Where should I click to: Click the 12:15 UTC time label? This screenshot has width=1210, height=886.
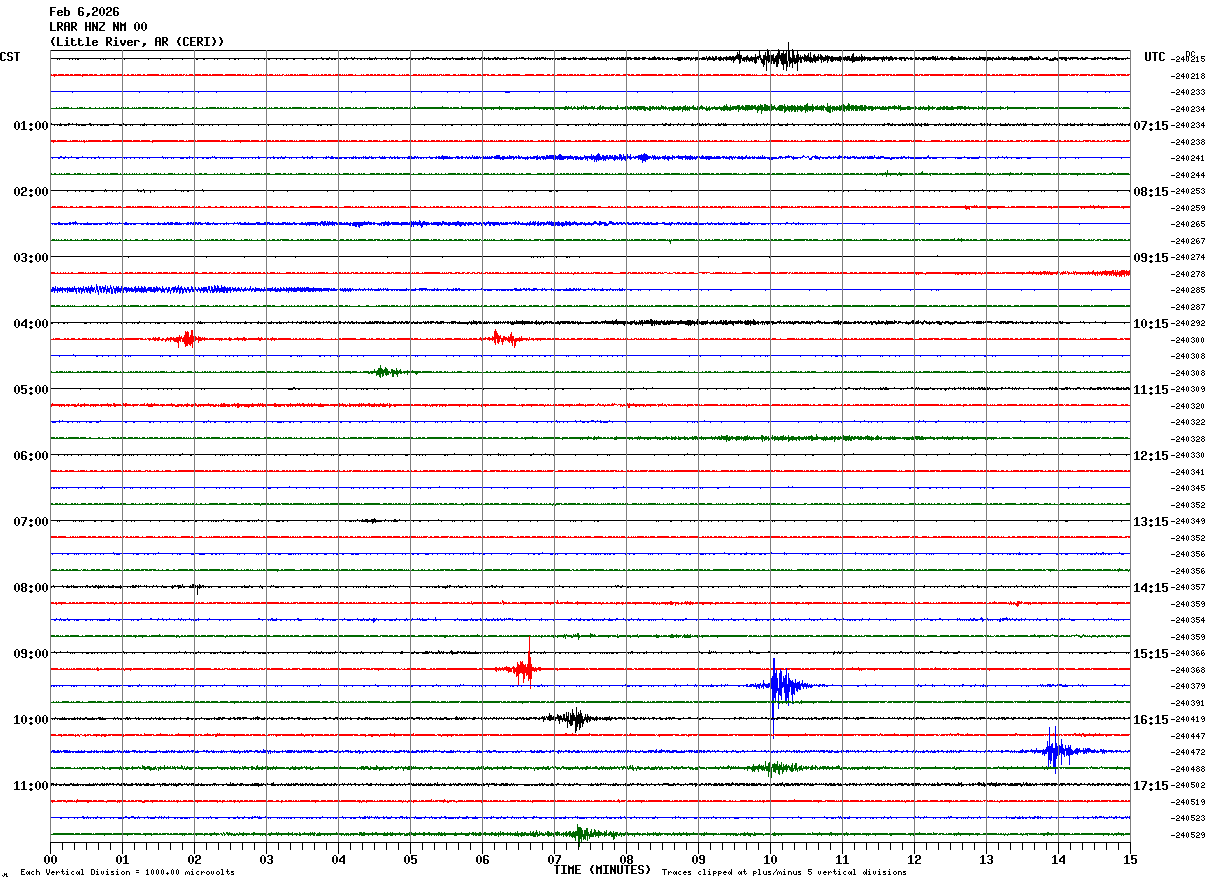click(1151, 455)
